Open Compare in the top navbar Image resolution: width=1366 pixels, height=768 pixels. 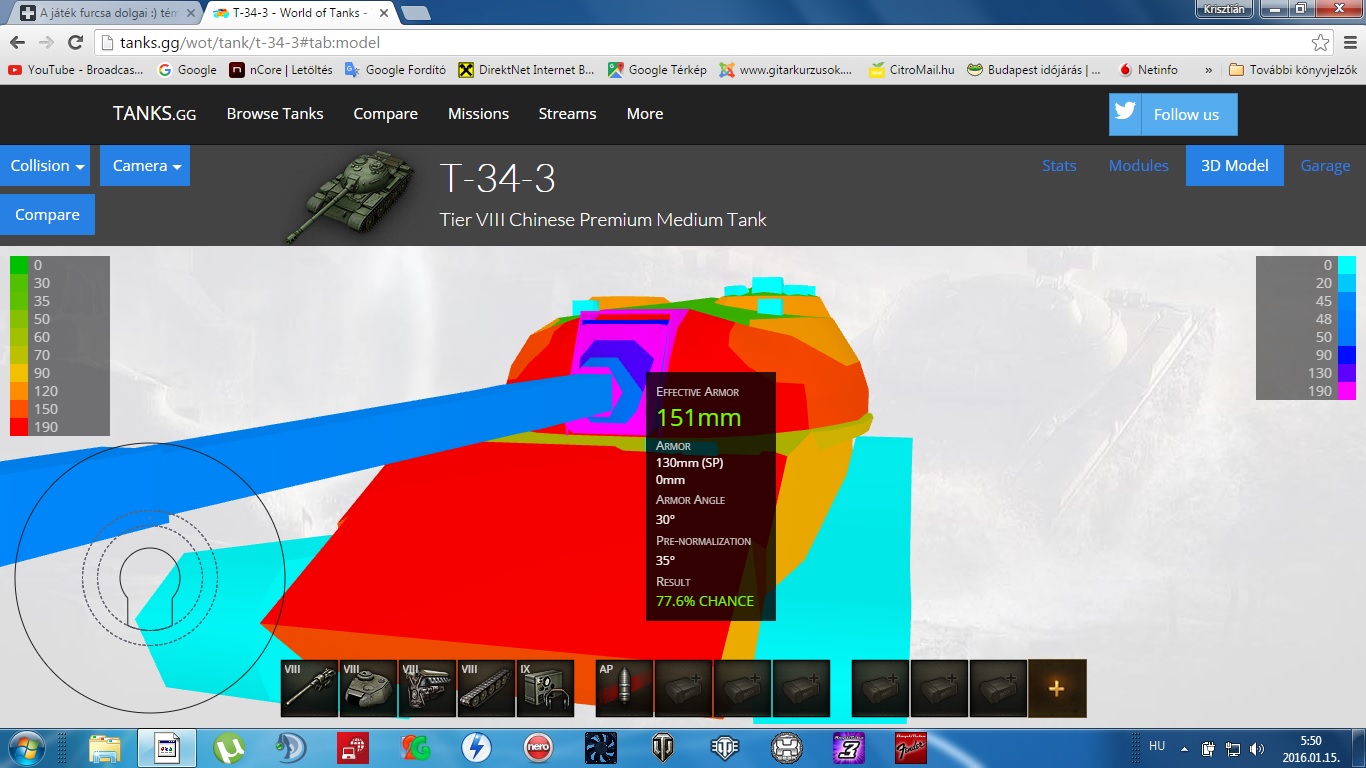click(385, 114)
